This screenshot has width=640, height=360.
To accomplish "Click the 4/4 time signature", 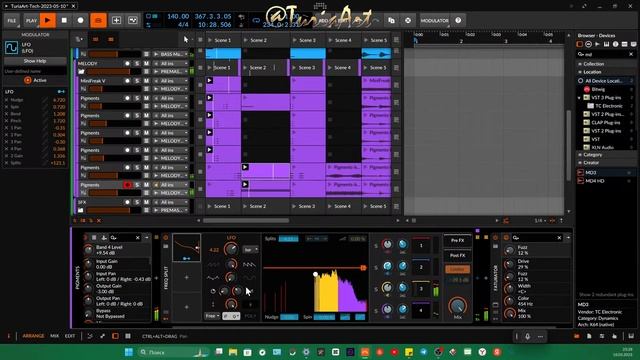I will pos(183,24).
